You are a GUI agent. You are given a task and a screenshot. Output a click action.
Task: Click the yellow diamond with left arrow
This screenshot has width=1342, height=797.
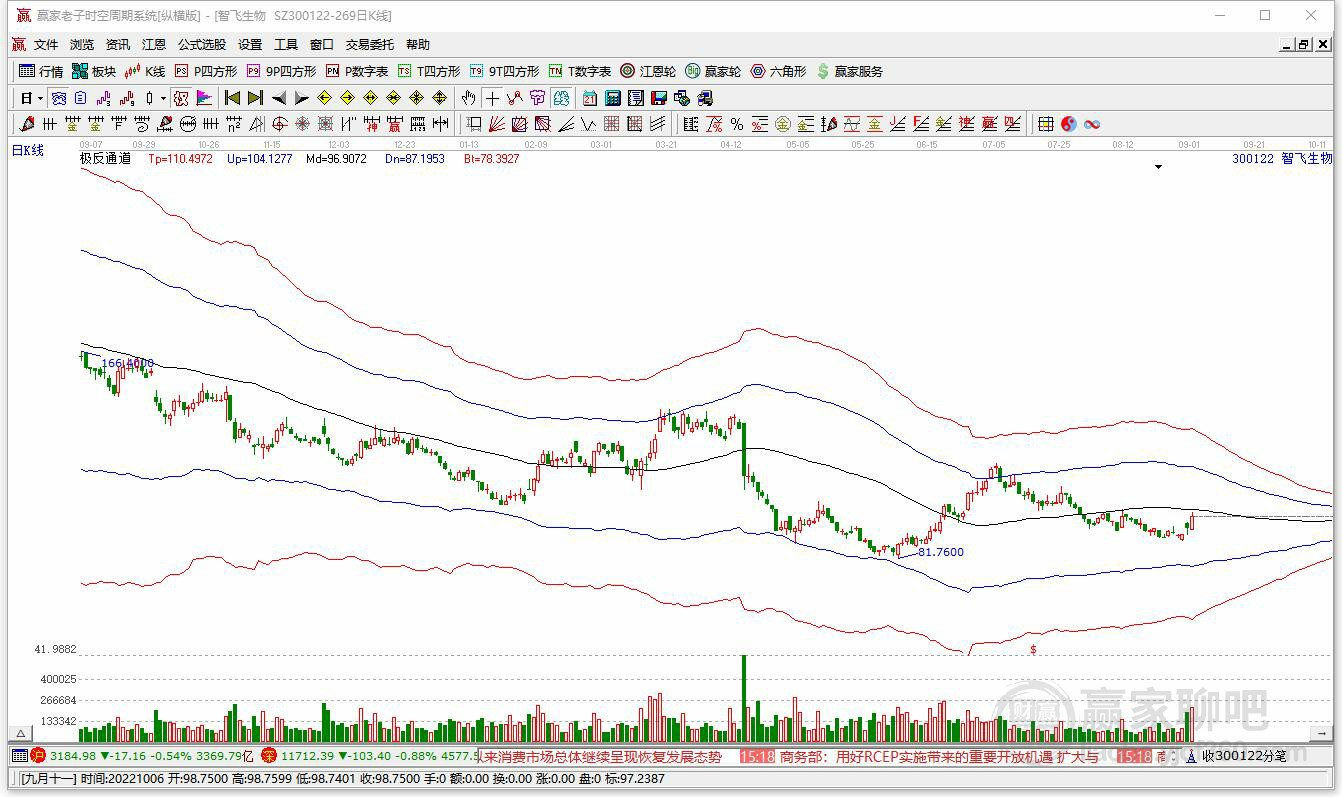(324, 98)
